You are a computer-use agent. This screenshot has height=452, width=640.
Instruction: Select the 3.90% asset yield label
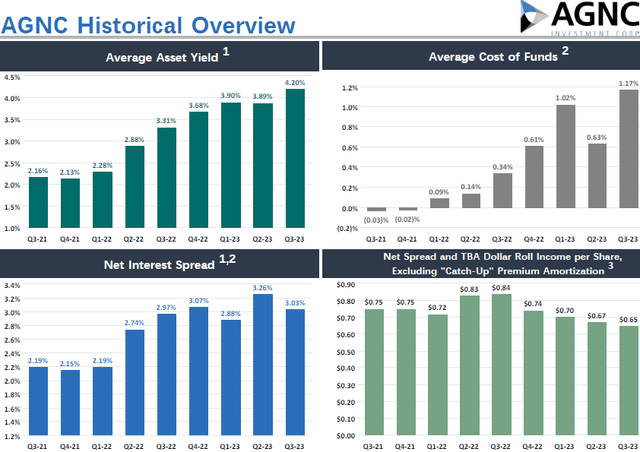pos(231,96)
